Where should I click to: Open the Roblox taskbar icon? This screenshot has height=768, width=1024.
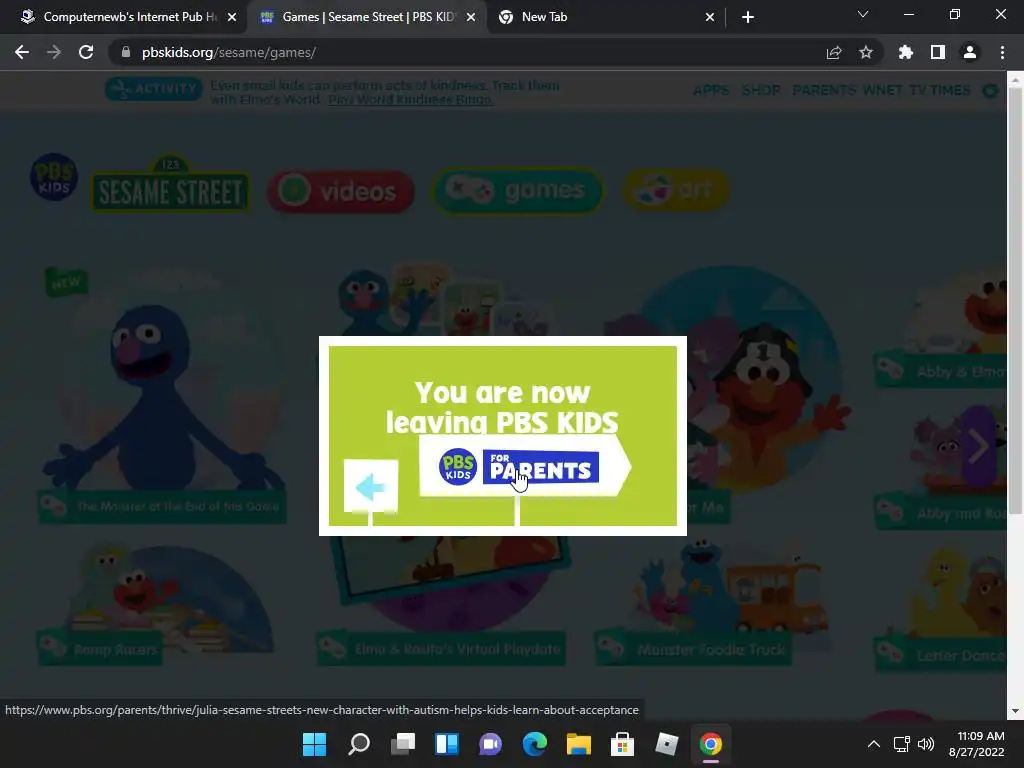click(x=667, y=744)
